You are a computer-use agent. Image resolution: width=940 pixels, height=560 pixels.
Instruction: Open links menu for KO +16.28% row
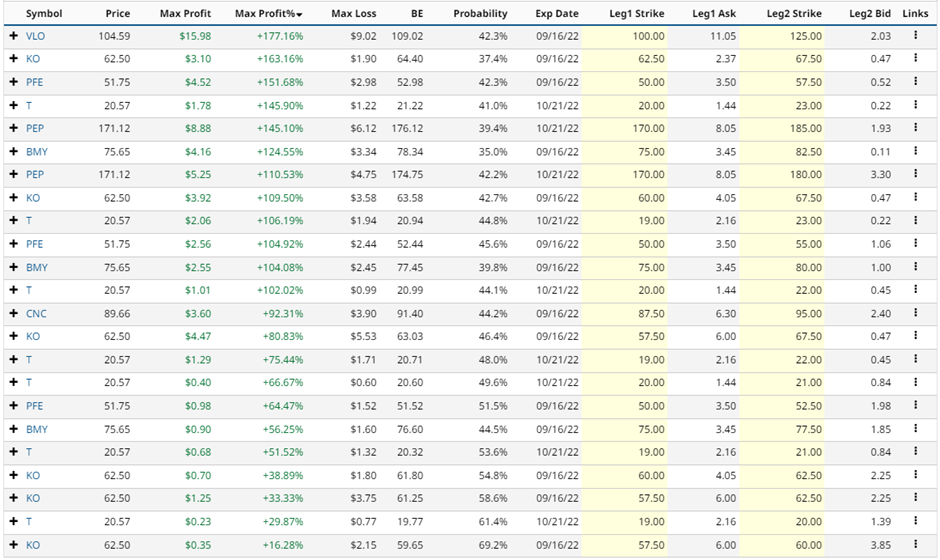pos(915,544)
